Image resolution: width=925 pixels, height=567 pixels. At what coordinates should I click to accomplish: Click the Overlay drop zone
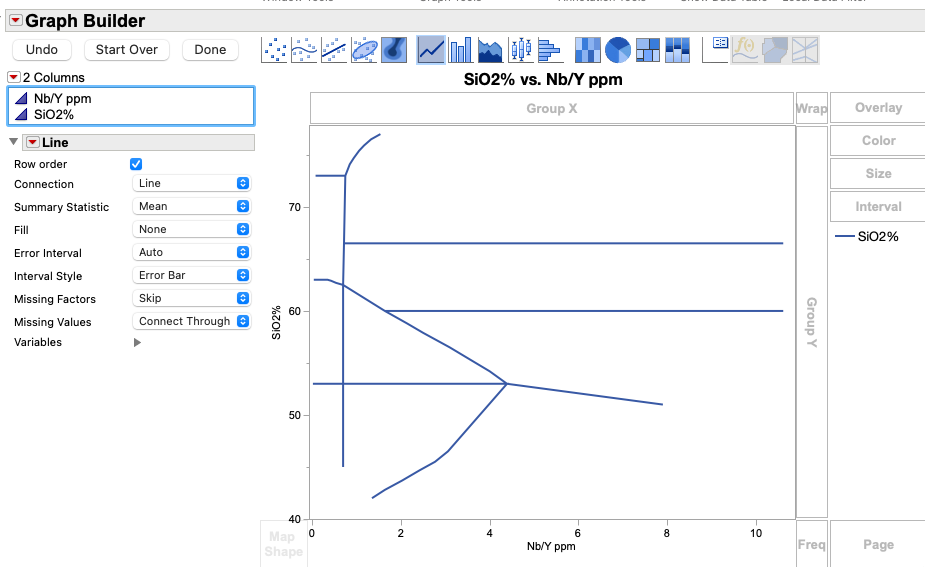tap(878, 108)
